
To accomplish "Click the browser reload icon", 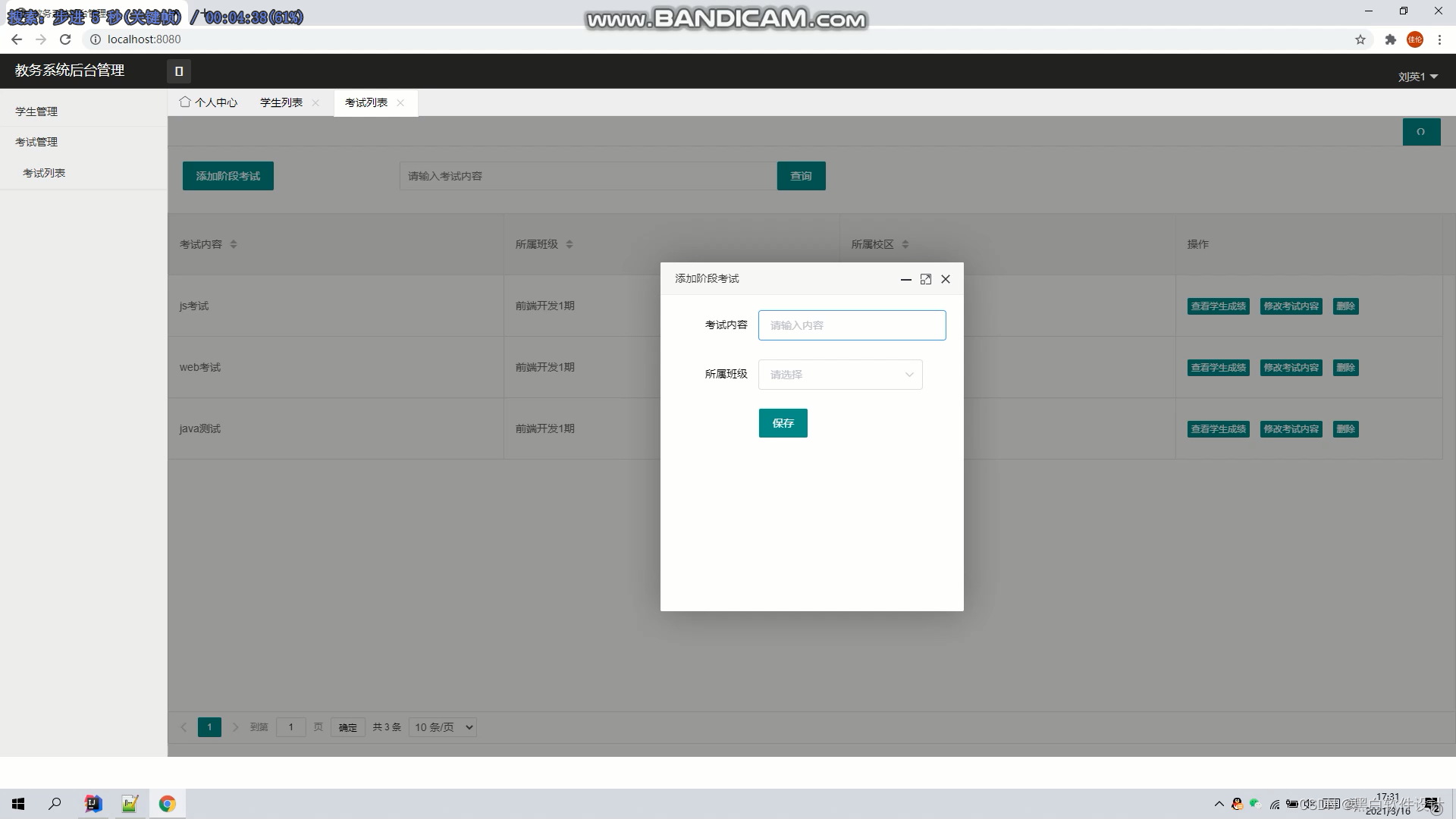I will coord(65,39).
